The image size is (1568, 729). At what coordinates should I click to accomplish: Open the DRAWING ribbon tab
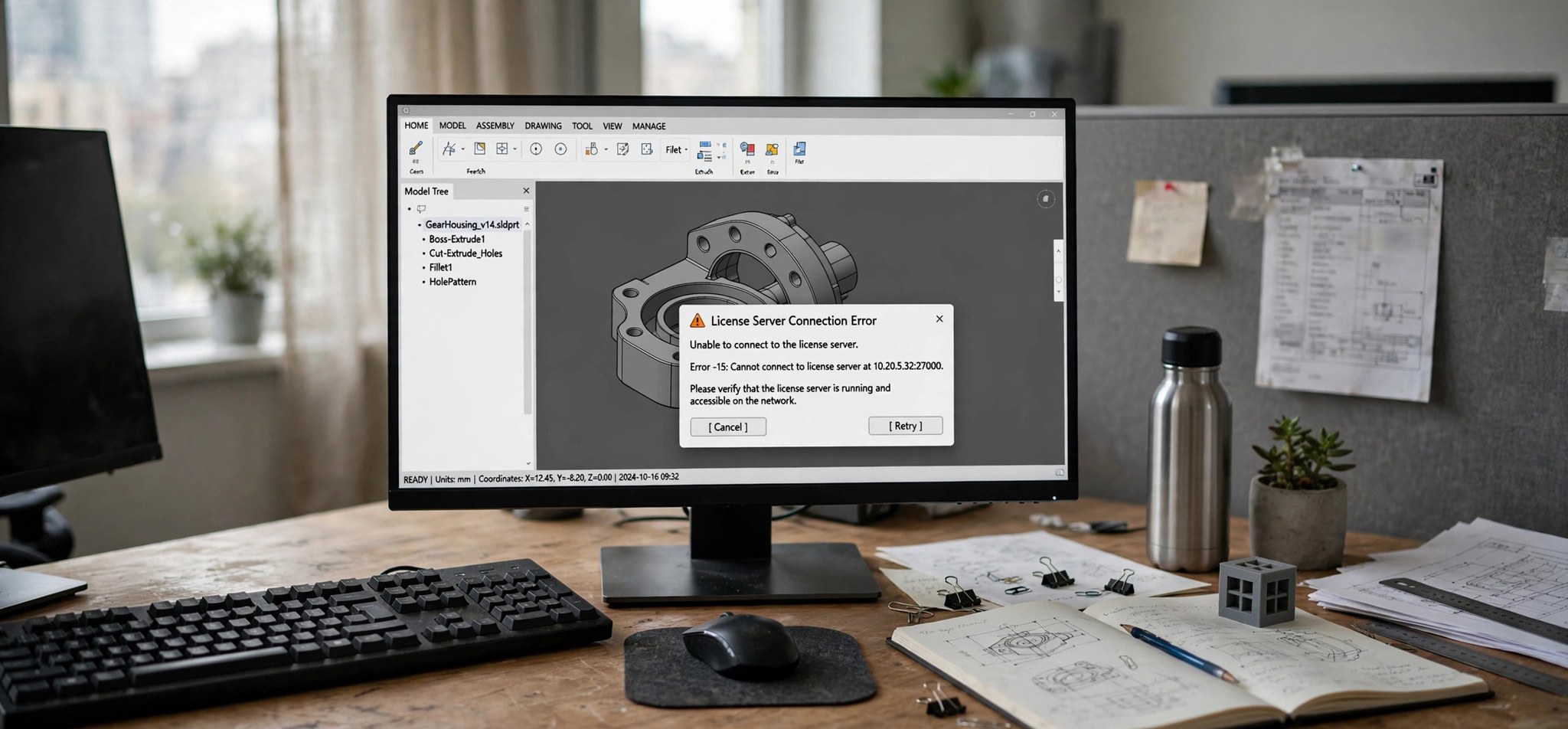click(543, 126)
